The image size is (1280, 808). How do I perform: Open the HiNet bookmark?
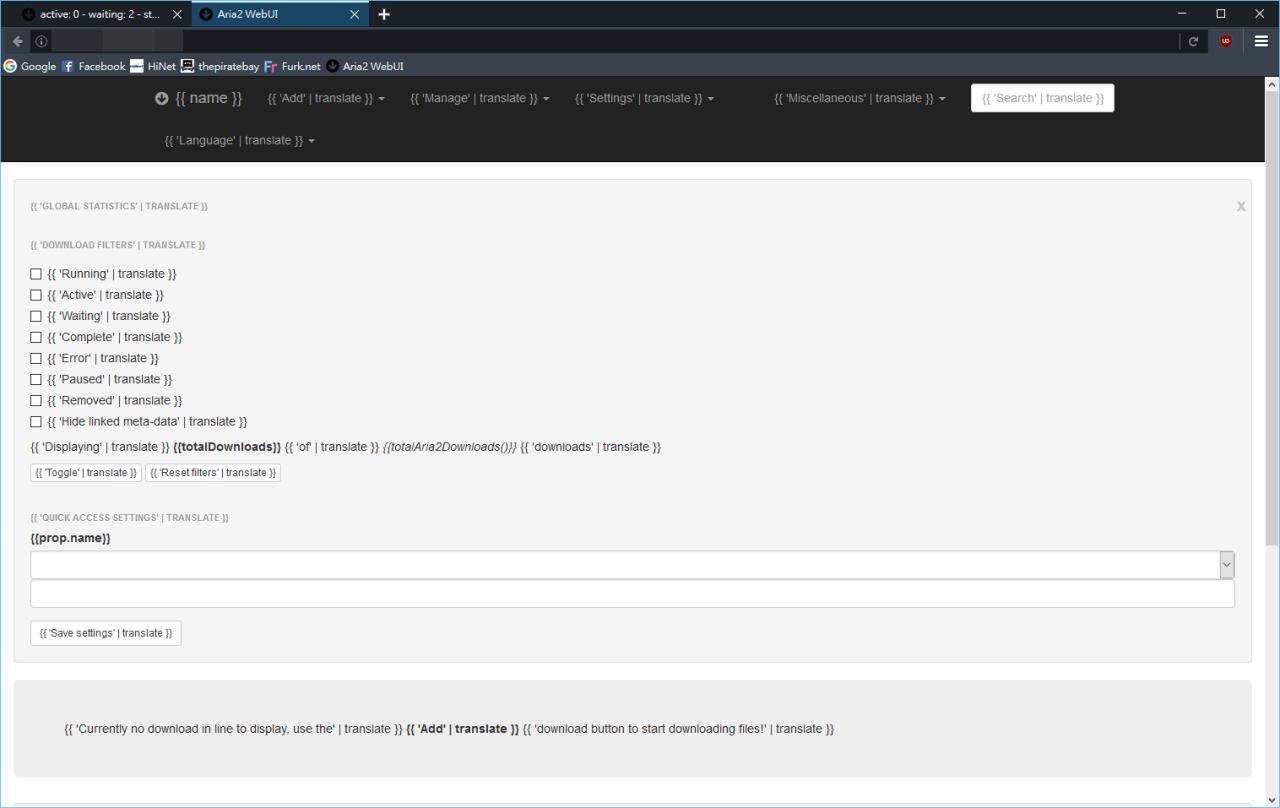(x=152, y=66)
